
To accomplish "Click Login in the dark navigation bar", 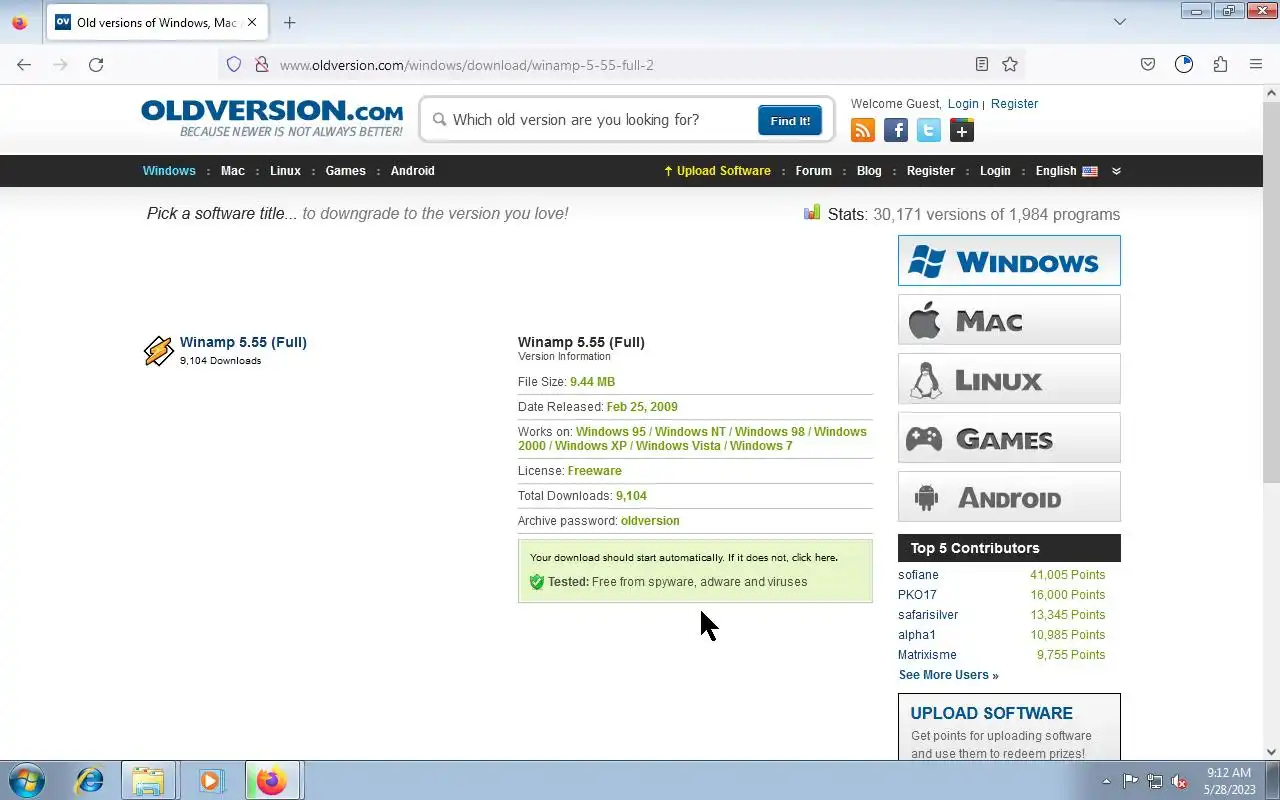I will (995, 171).
